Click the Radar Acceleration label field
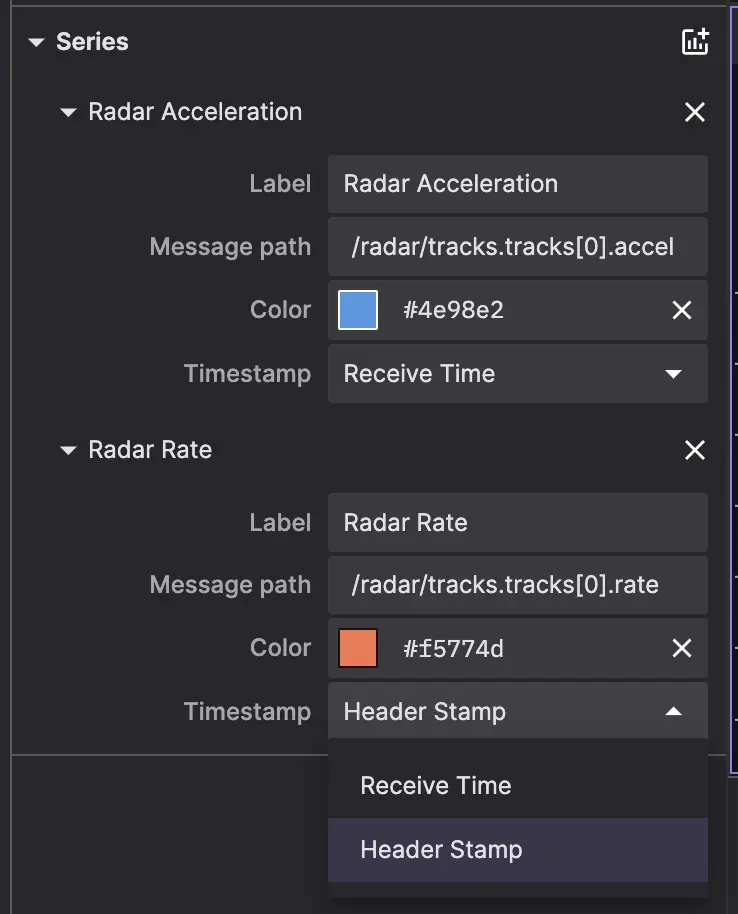Image resolution: width=738 pixels, height=914 pixels. [516, 184]
